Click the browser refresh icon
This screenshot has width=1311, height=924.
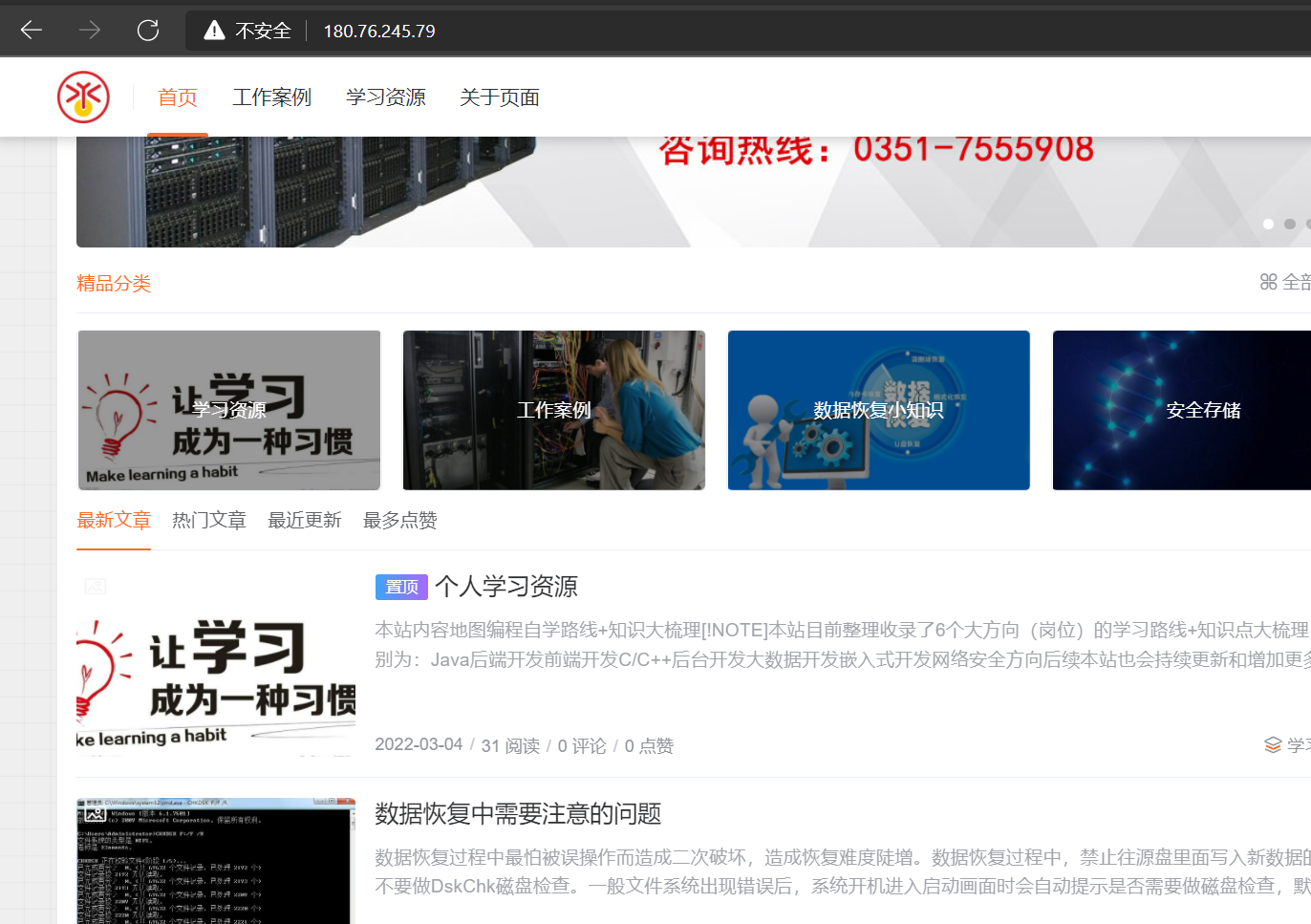[x=148, y=30]
